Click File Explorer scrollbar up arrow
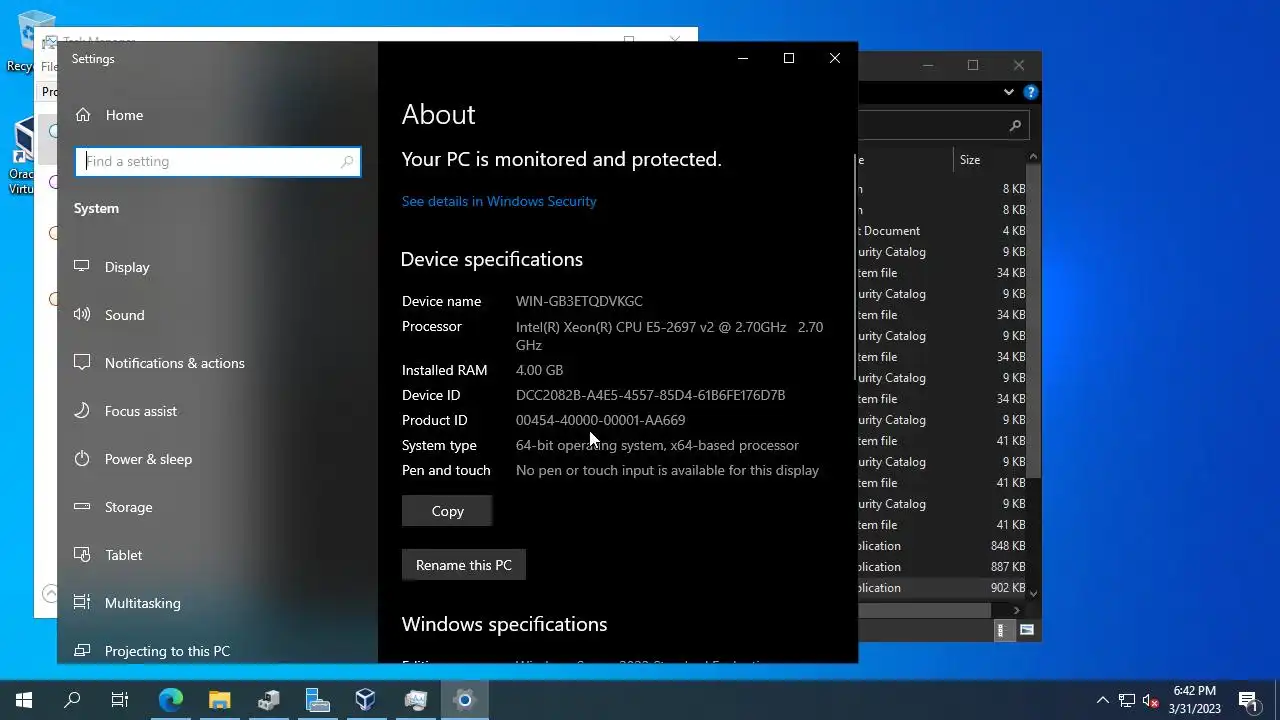1280x720 pixels. tap(1033, 157)
